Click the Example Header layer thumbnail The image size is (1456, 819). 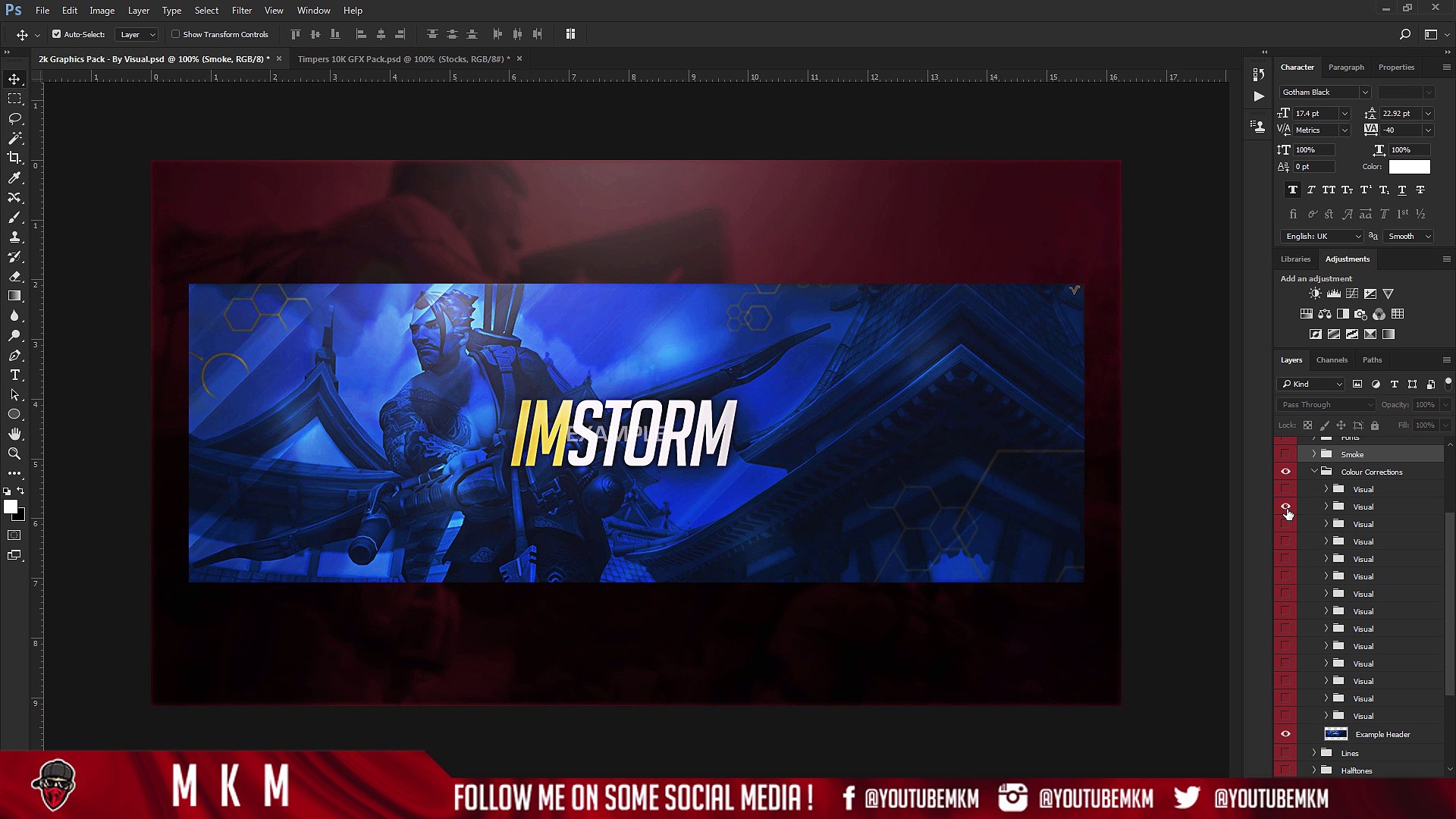[1335, 734]
